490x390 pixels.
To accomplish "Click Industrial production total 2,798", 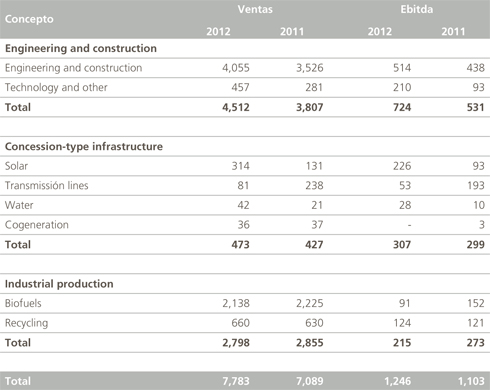I will 236,342.
